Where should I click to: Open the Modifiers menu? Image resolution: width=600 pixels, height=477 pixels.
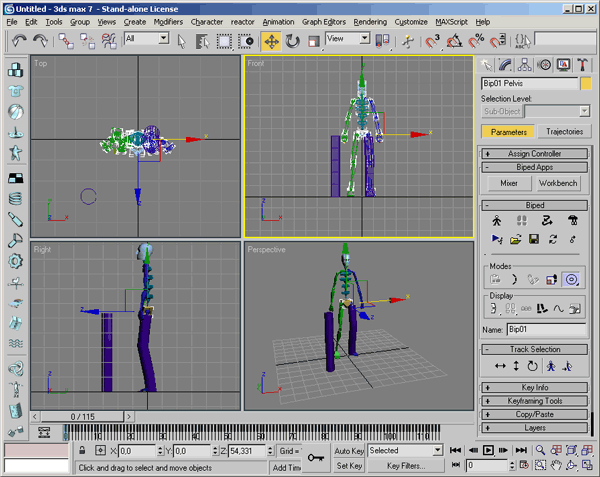pyautogui.click(x=168, y=21)
